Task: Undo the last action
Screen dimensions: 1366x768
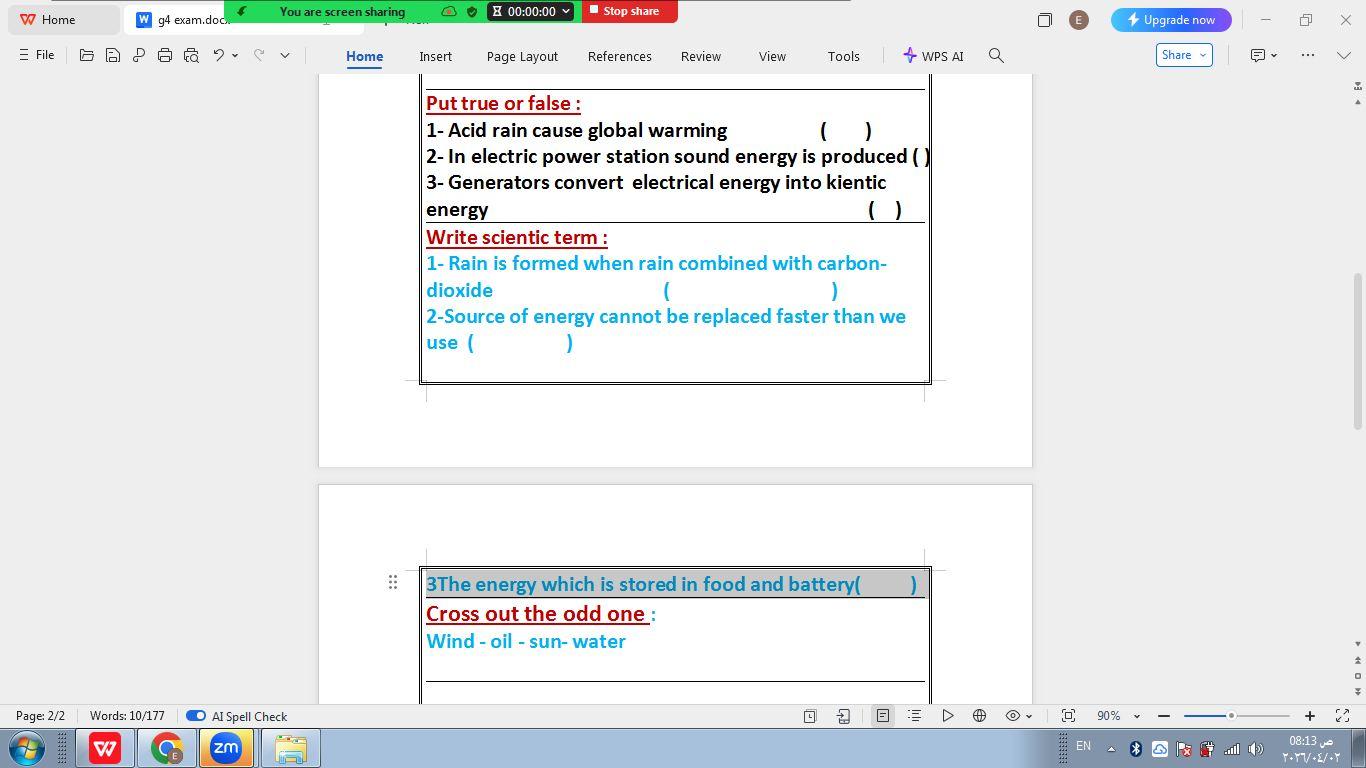Action: click(x=218, y=56)
